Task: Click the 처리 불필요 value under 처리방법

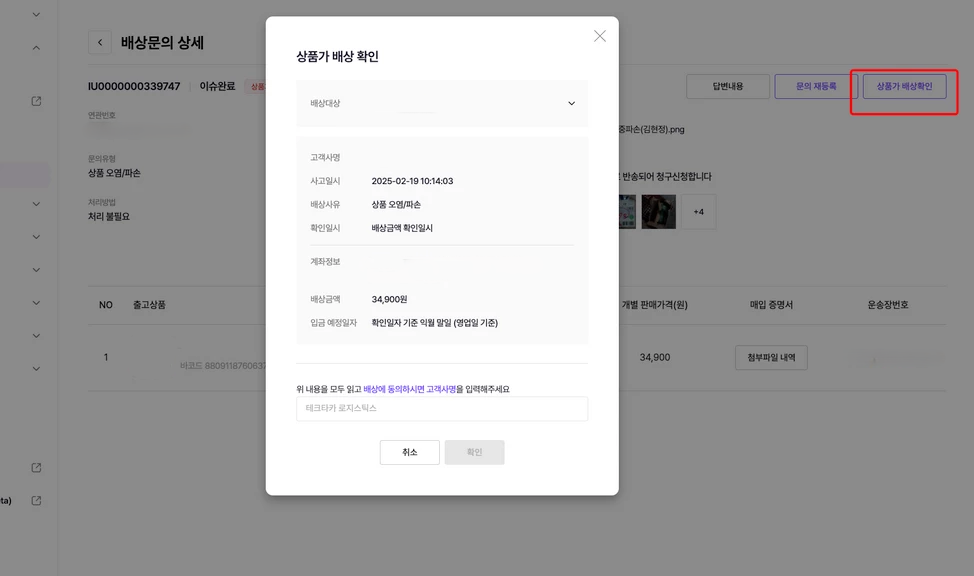Action: tap(109, 216)
